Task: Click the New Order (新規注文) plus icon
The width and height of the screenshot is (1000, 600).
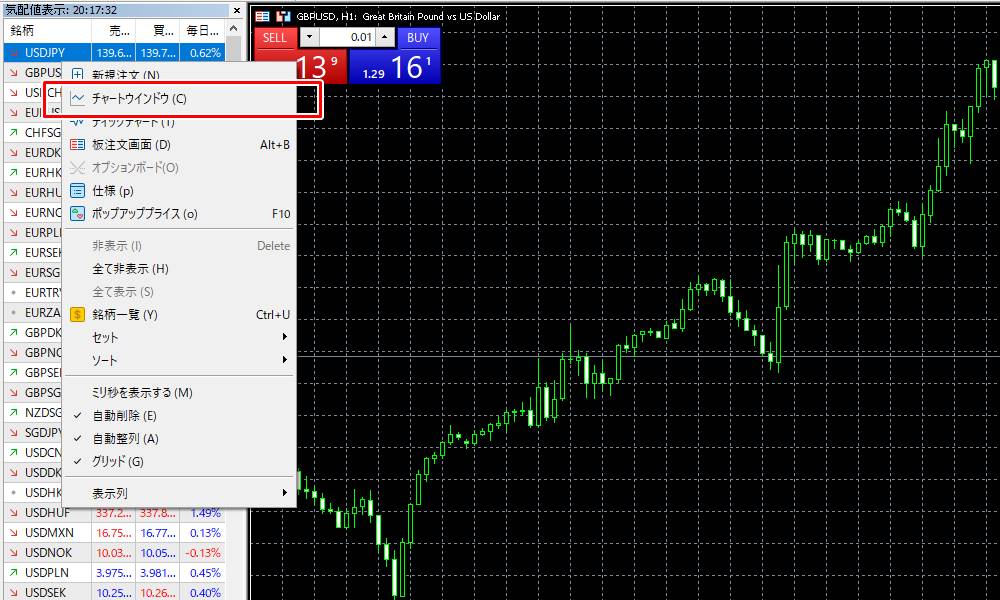Action: click(78, 75)
